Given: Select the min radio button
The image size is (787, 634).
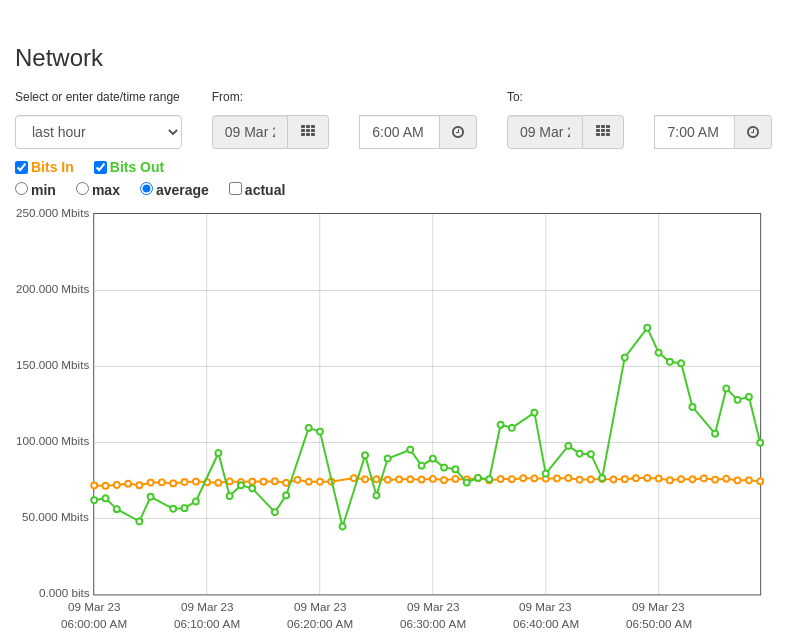Looking at the screenshot, I should (22, 189).
